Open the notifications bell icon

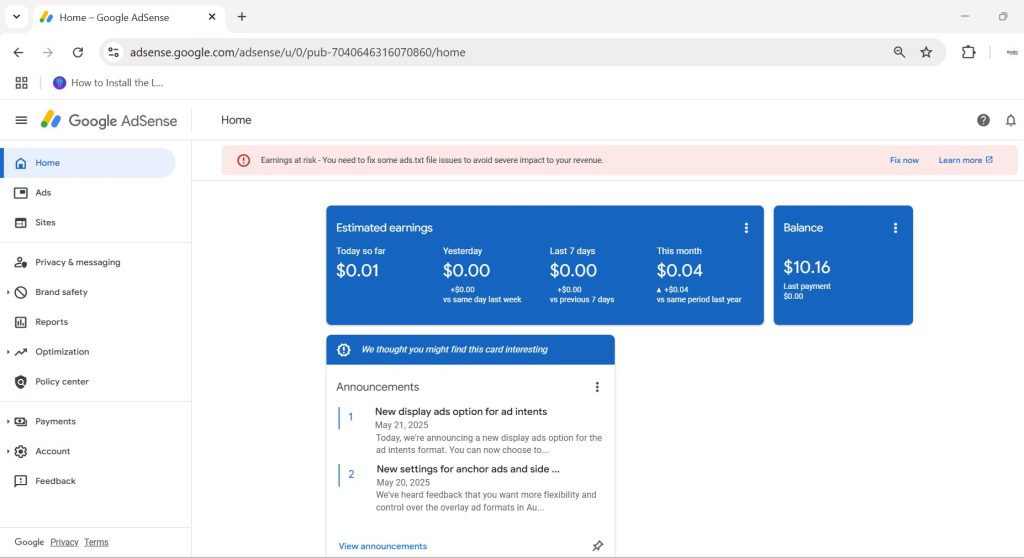pos(1011,120)
